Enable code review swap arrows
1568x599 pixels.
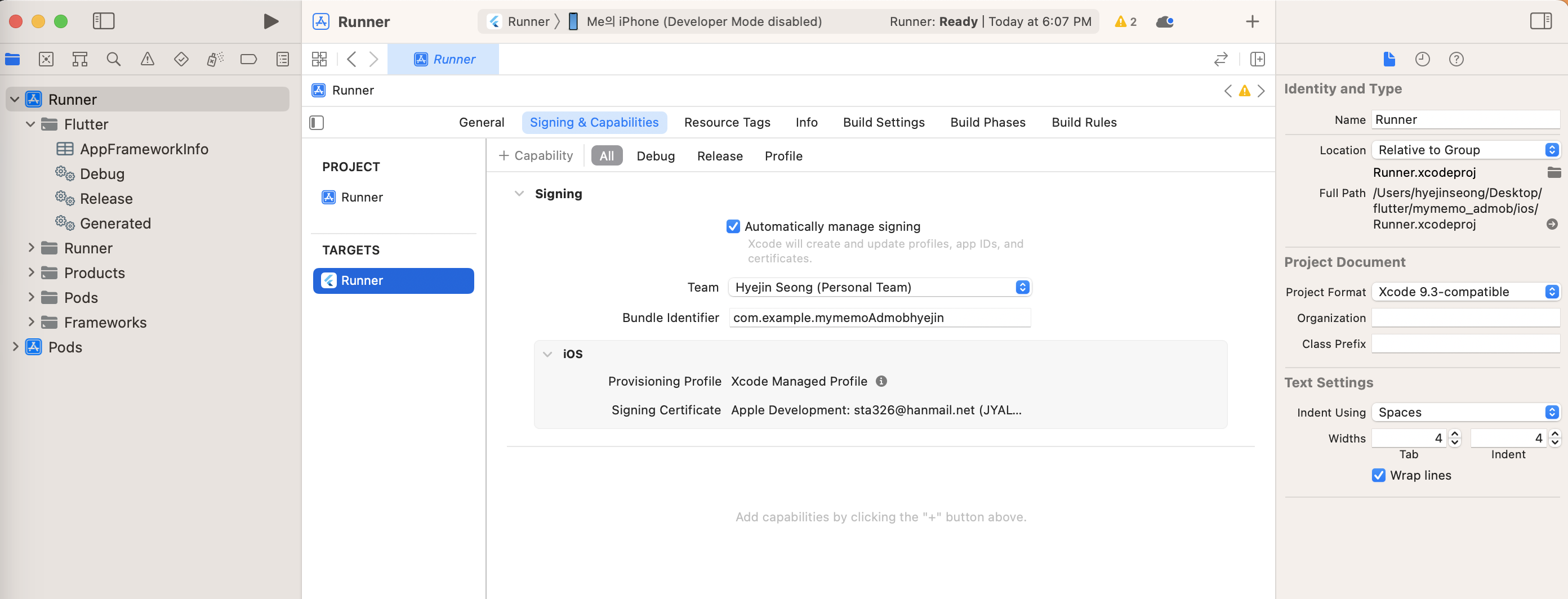[1220, 59]
